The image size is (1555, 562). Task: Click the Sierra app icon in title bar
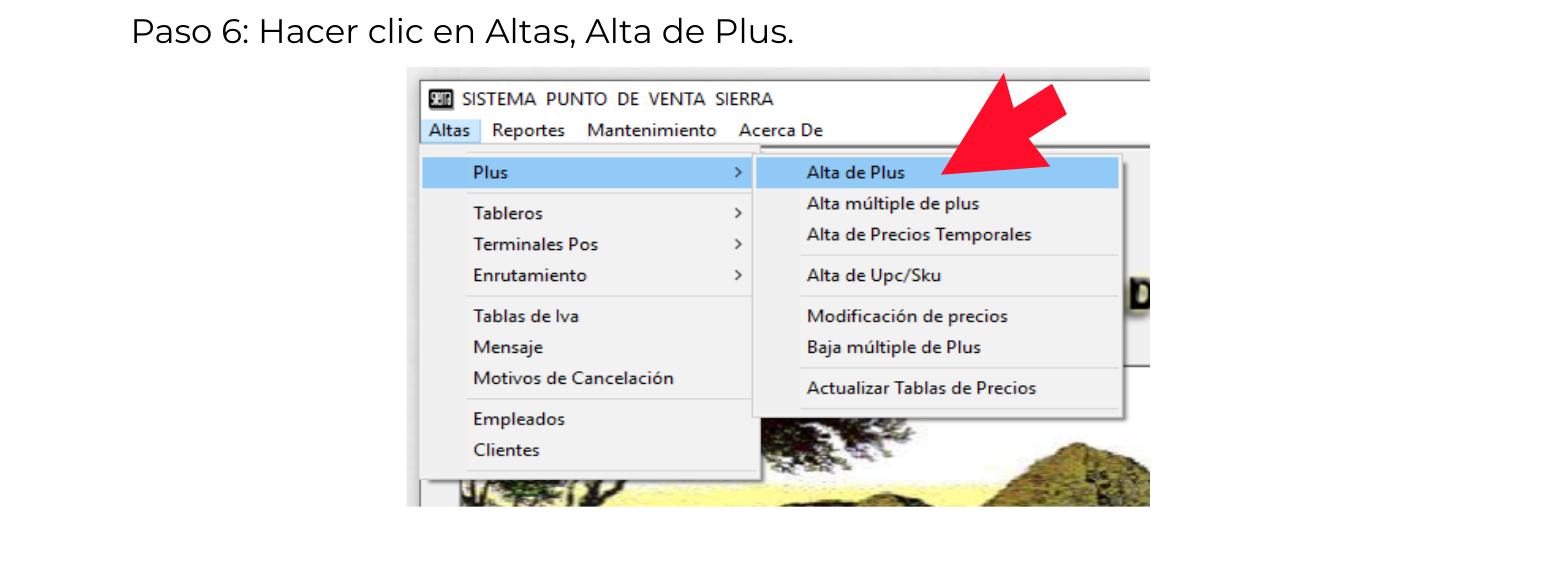[441, 99]
